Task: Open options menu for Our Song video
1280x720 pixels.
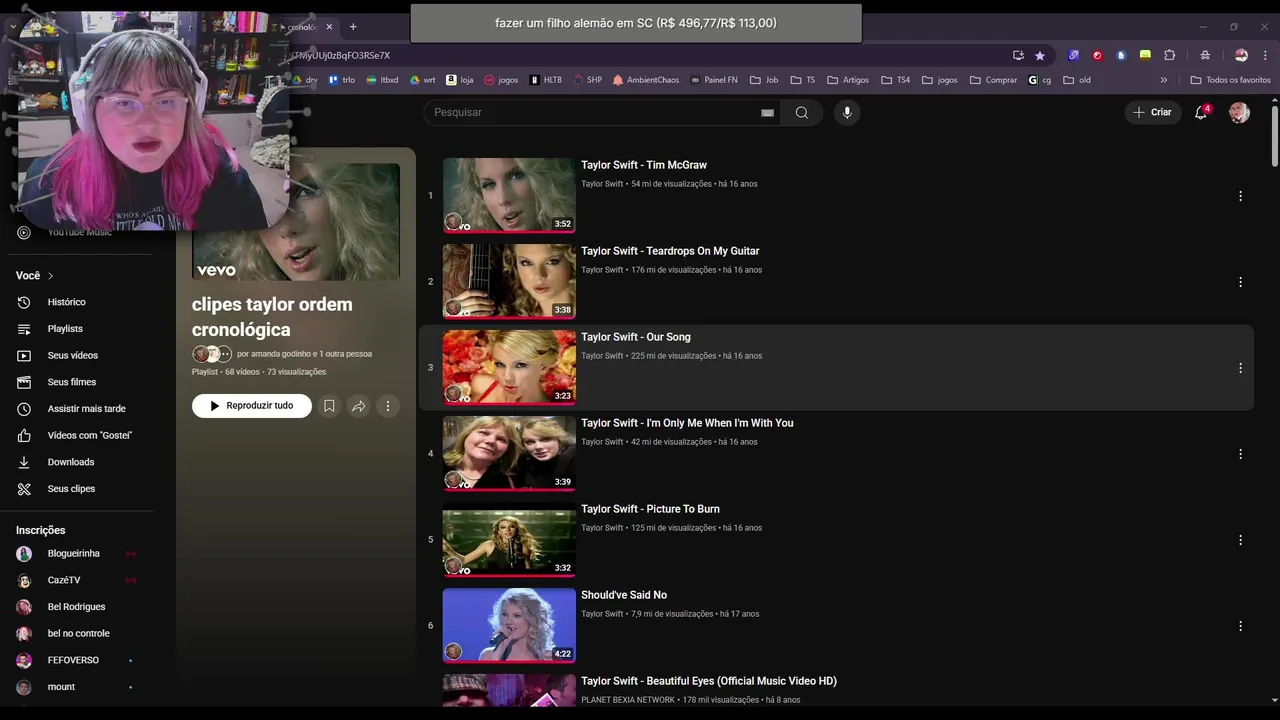Action: (x=1240, y=368)
